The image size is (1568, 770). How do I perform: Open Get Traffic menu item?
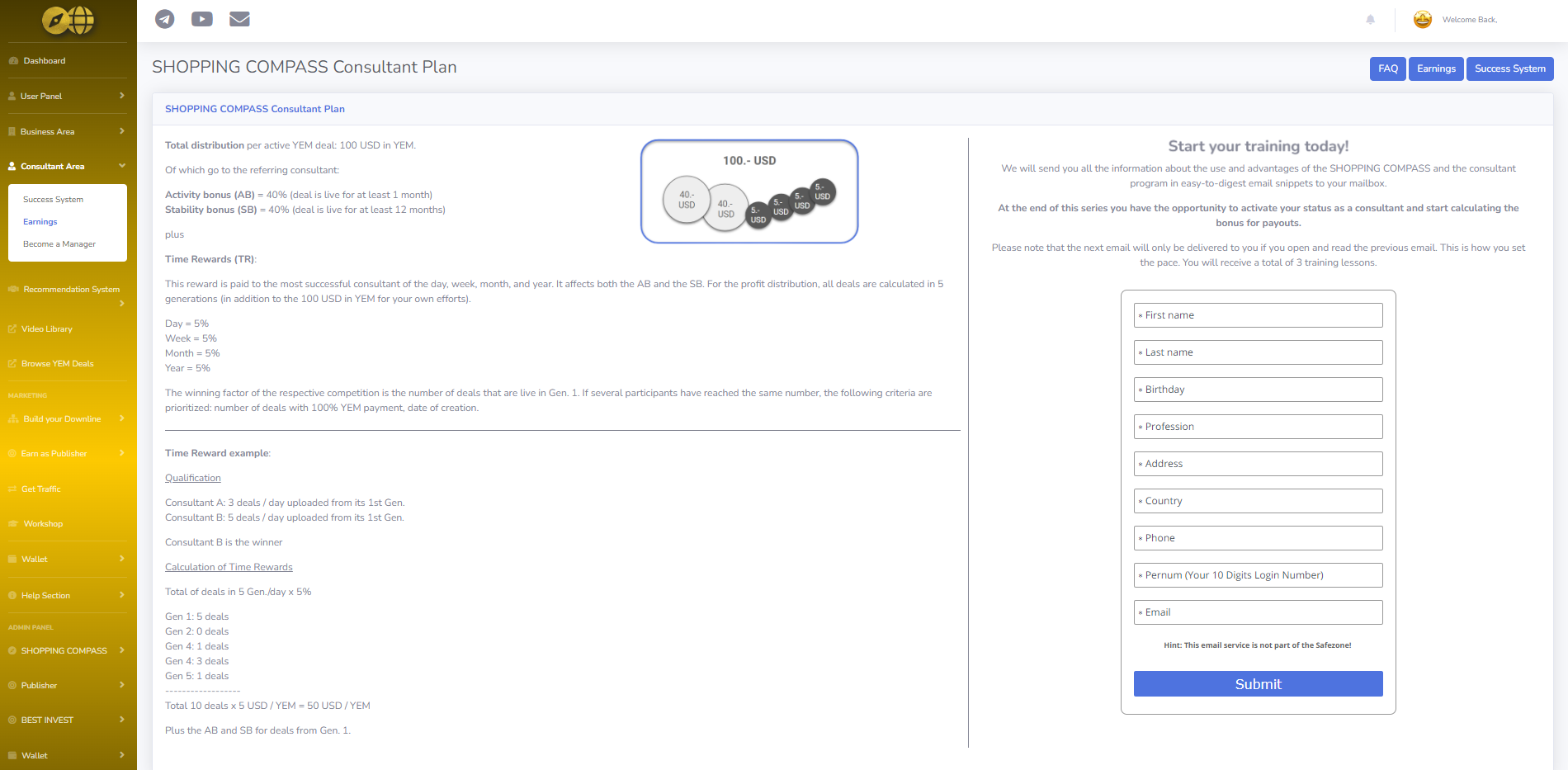tap(41, 489)
